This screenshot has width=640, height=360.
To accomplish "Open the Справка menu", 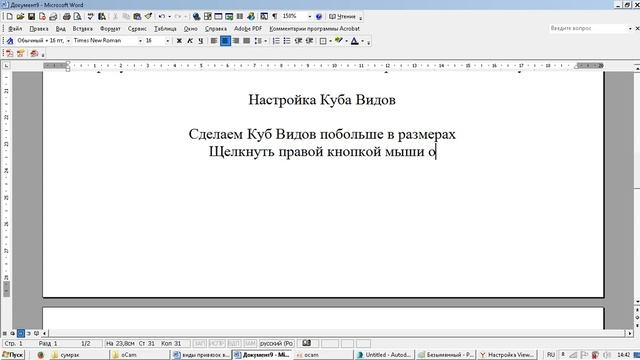I will [x=216, y=29].
